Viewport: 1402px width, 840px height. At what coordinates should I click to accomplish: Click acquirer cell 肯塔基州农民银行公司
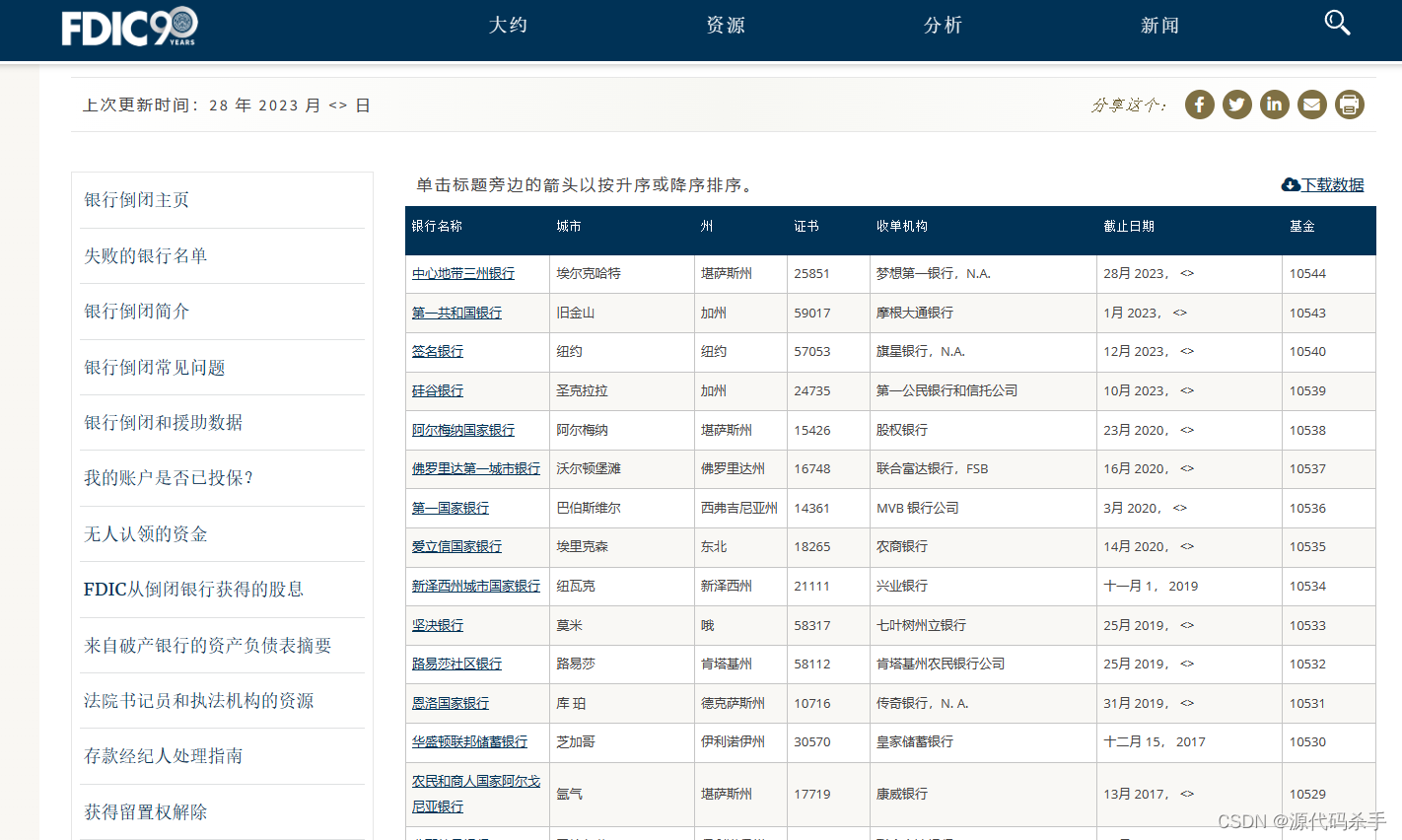click(x=941, y=664)
